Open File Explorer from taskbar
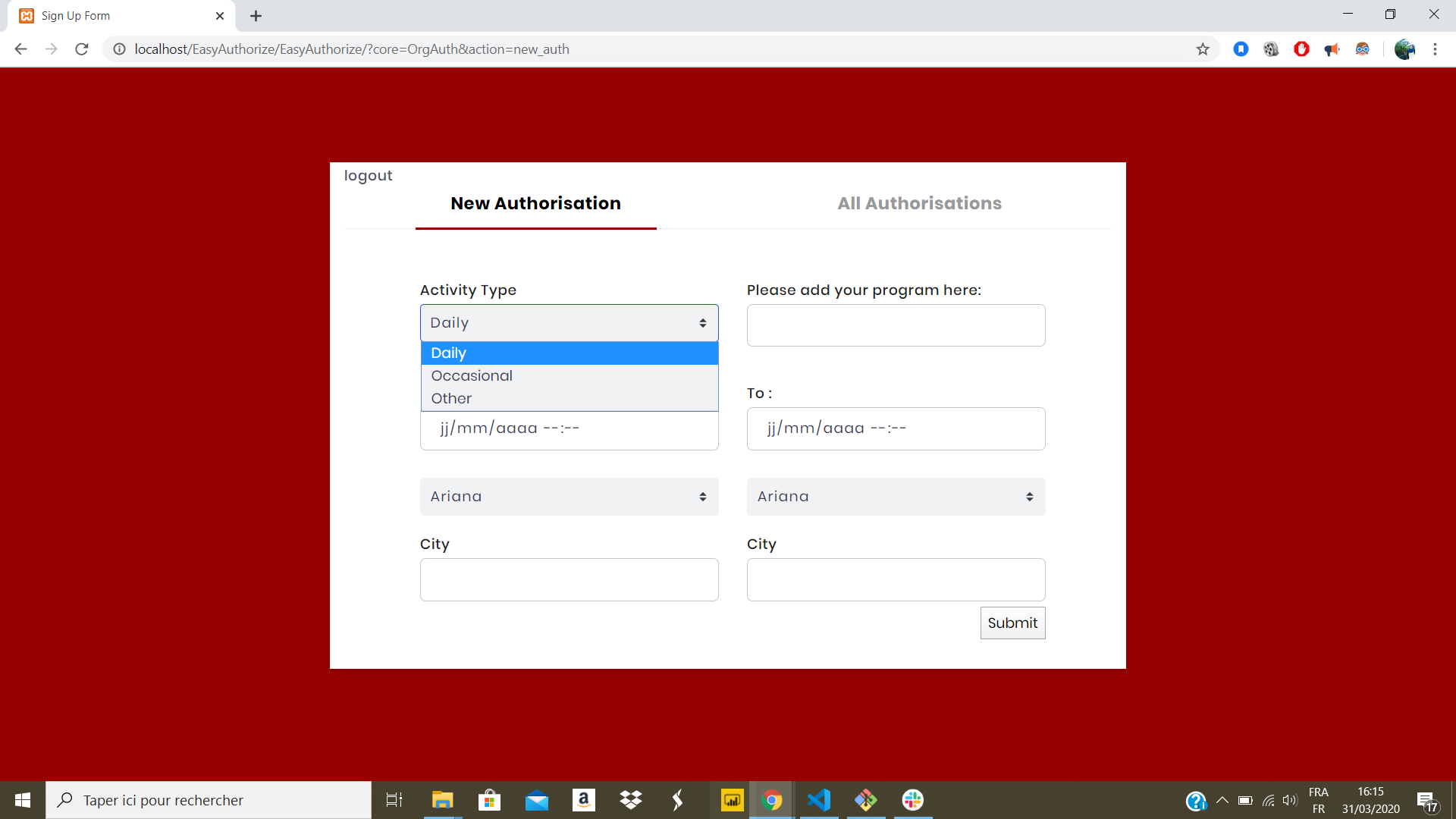Screen dimensions: 1456x819 (442, 800)
